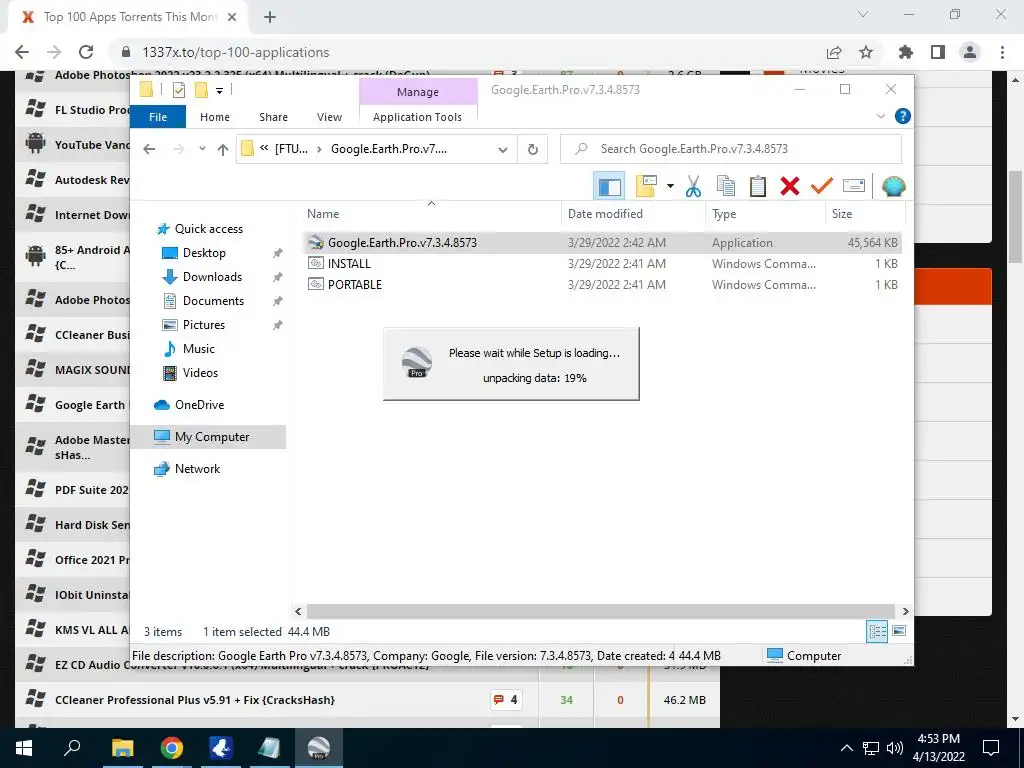The height and width of the screenshot is (768, 1024).
Task: Click the Windows Start button
Action: pos(24,748)
